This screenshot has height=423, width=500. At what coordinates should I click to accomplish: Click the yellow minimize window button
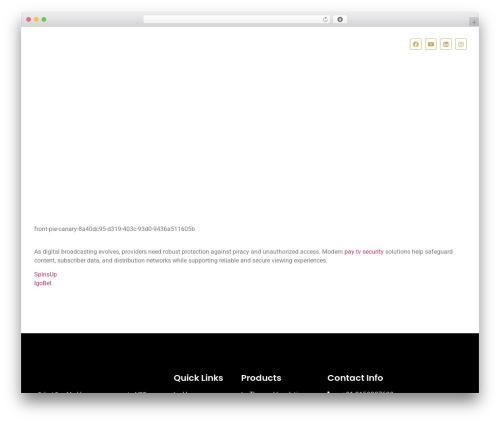[36, 19]
